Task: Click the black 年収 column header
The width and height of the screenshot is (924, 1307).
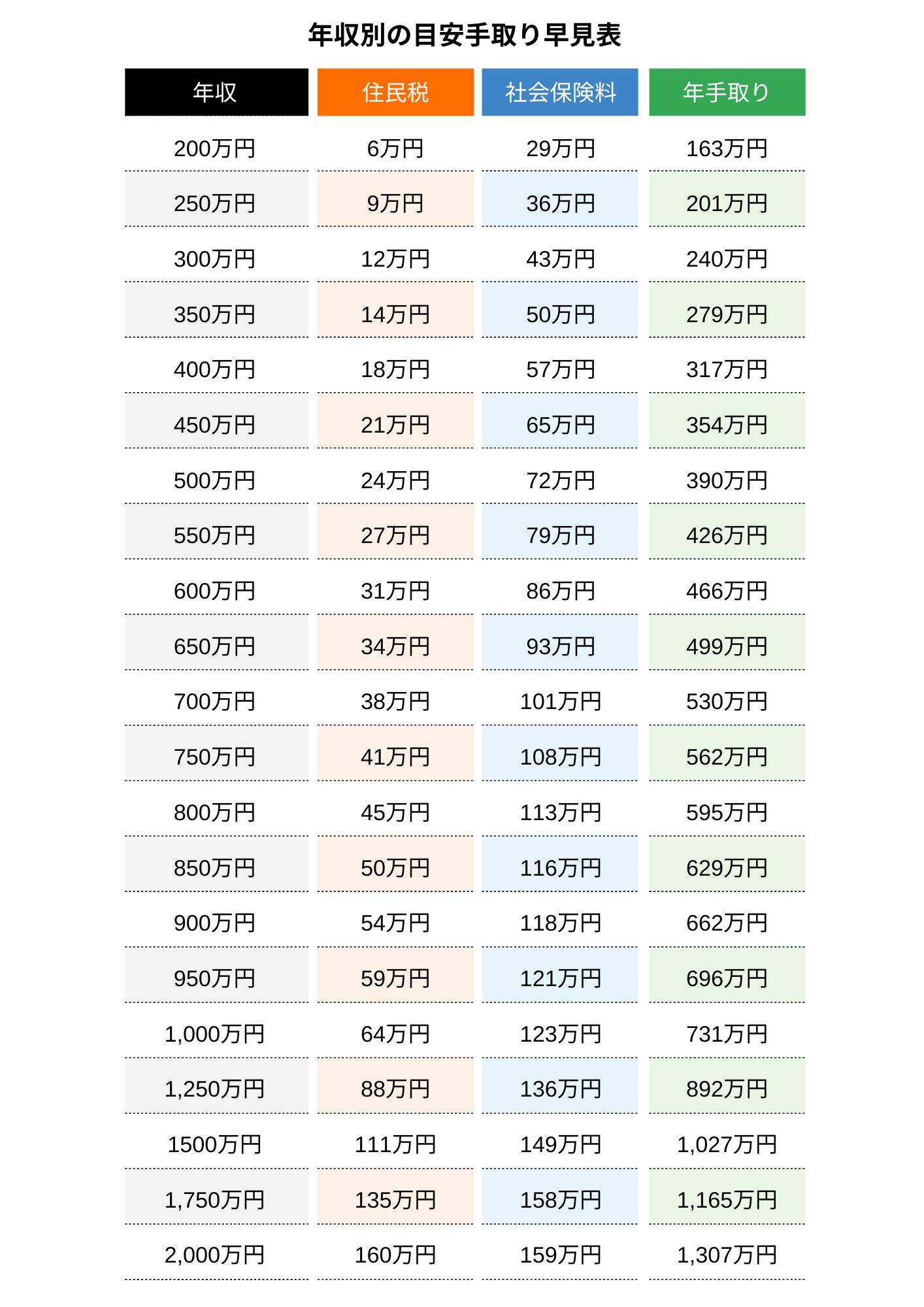Action: click(x=216, y=92)
